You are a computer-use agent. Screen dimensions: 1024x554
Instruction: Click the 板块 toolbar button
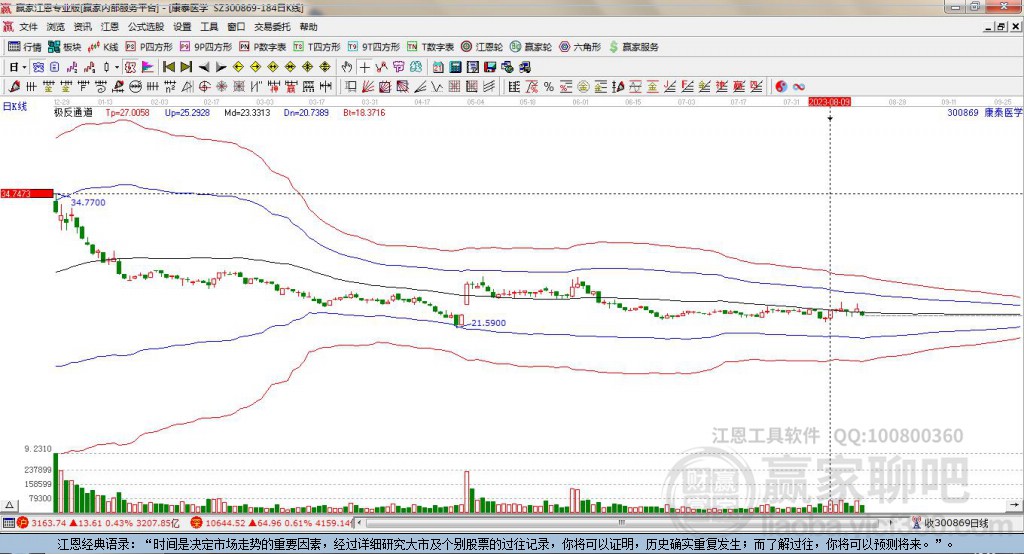64,47
